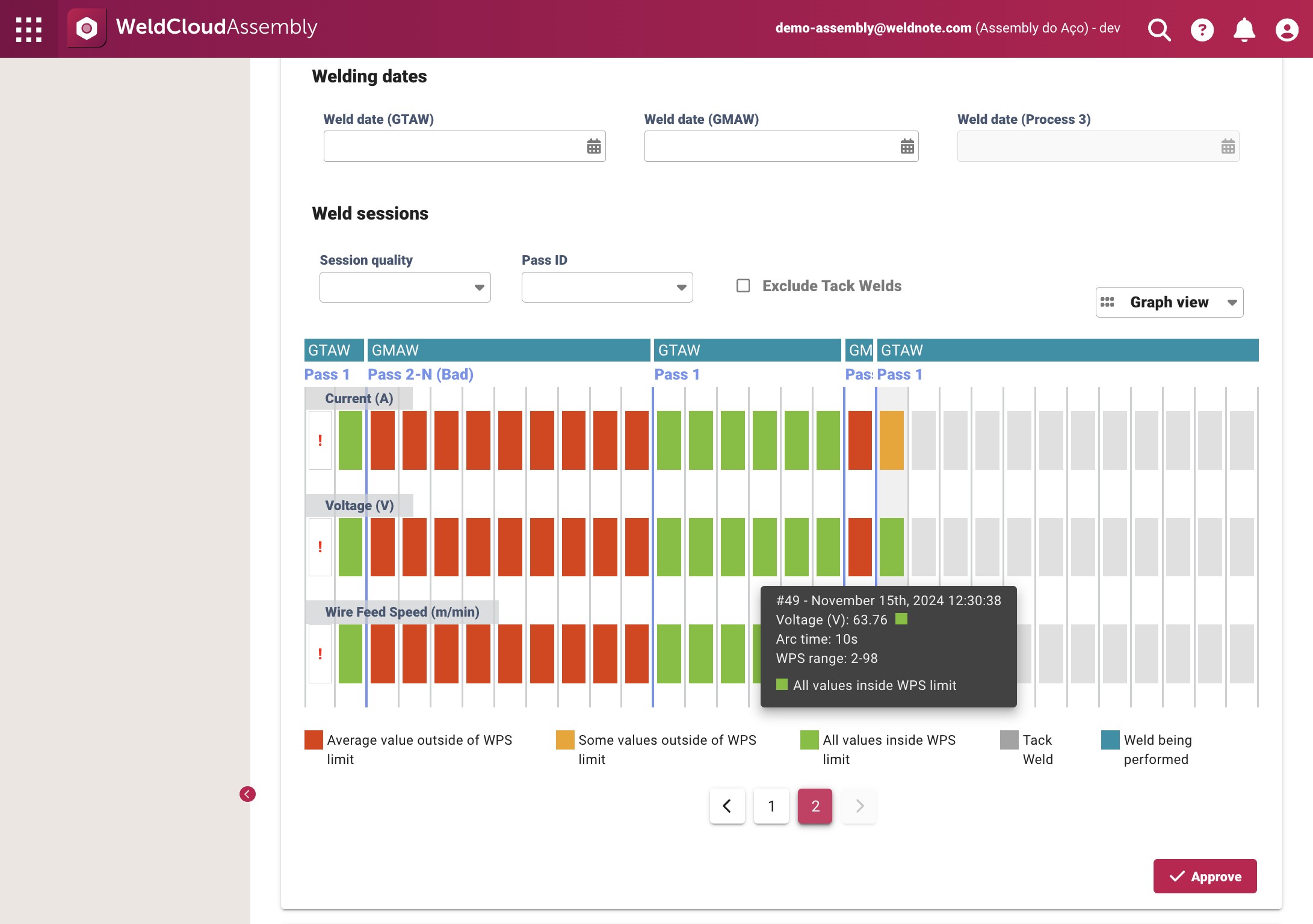Click the first green Current (A) bar
1313x924 pixels.
pyautogui.click(x=350, y=440)
